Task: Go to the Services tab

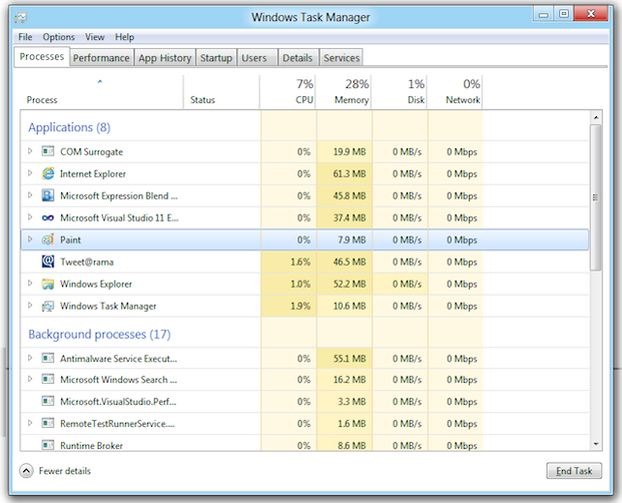Action: (341, 58)
